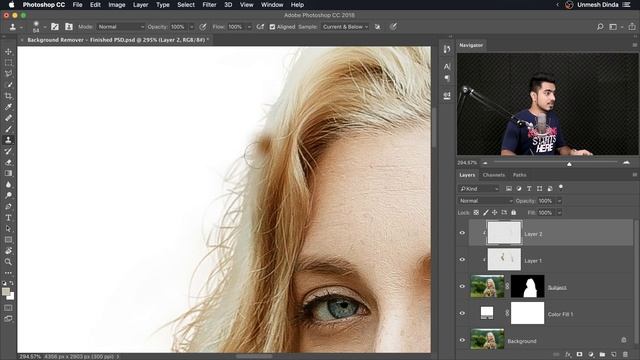Select the Healing Brush tool
Image resolution: width=640 pixels, height=360 pixels.
coord(8,118)
